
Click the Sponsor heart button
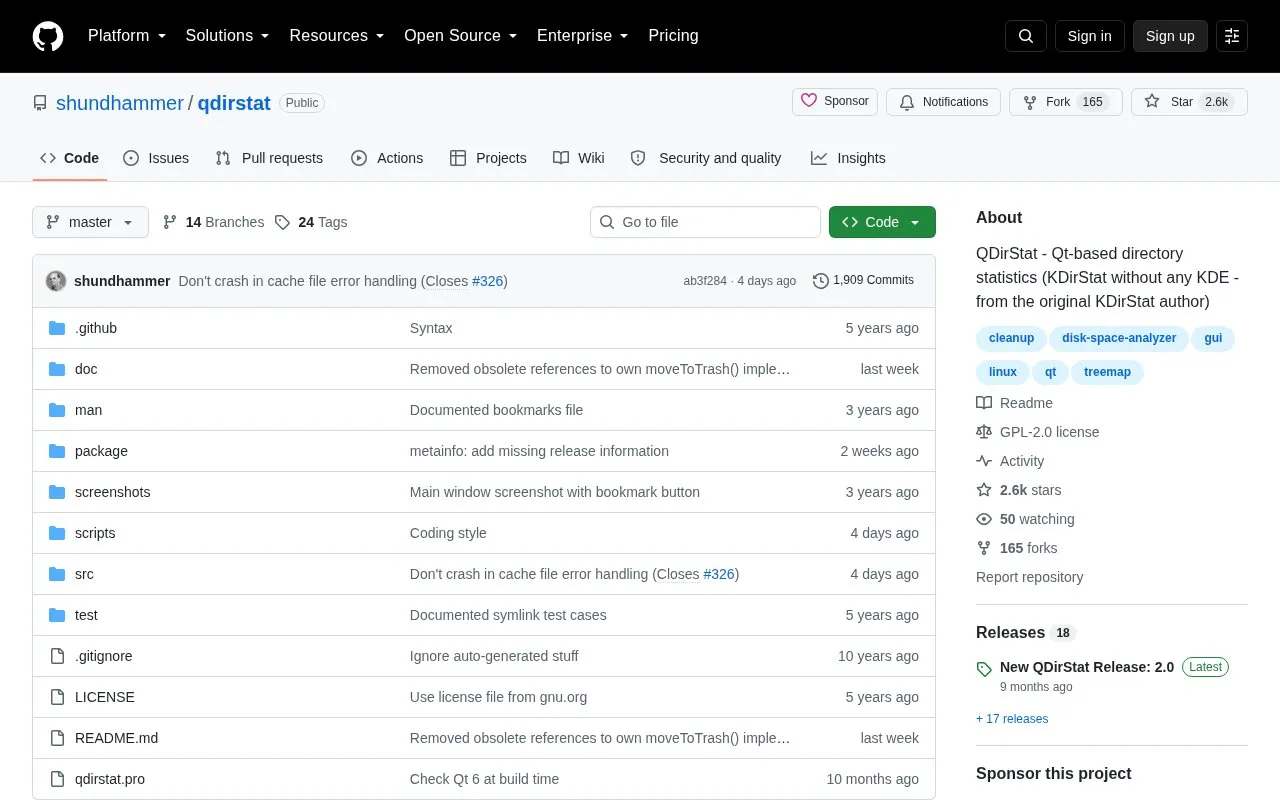(835, 102)
